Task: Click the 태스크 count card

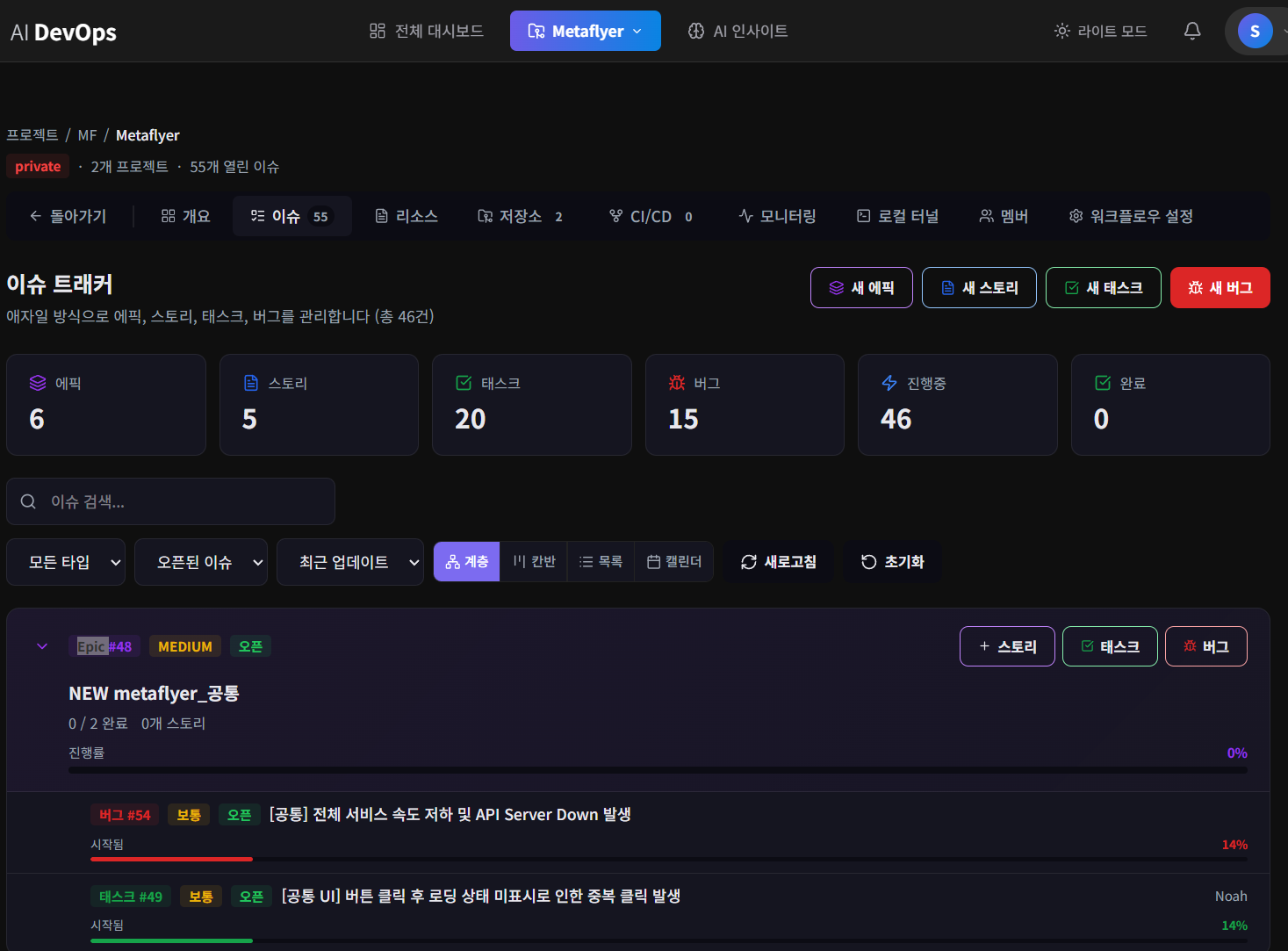Action: pyautogui.click(x=532, y=405)
